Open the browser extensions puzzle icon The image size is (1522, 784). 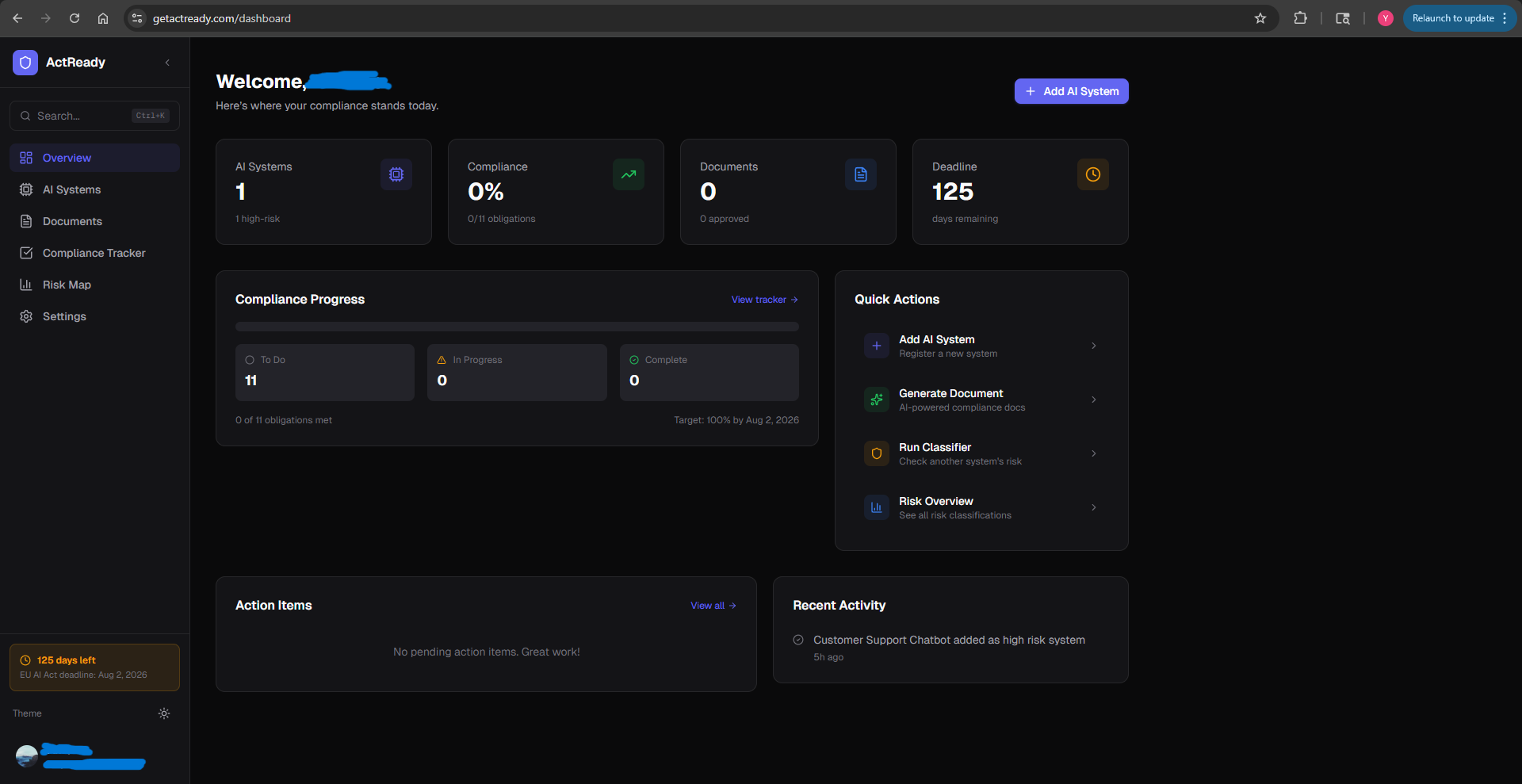(x=1300, y=18)
